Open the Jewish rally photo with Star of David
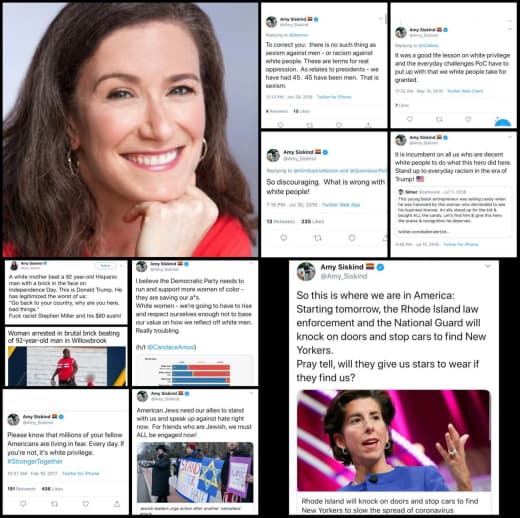 click(x=195, y=472)
